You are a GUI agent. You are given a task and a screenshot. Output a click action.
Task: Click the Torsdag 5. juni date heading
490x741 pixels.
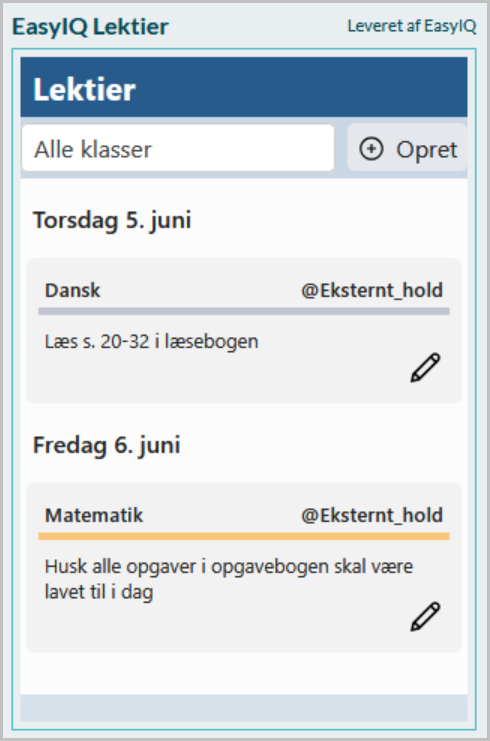coord(112,221)
